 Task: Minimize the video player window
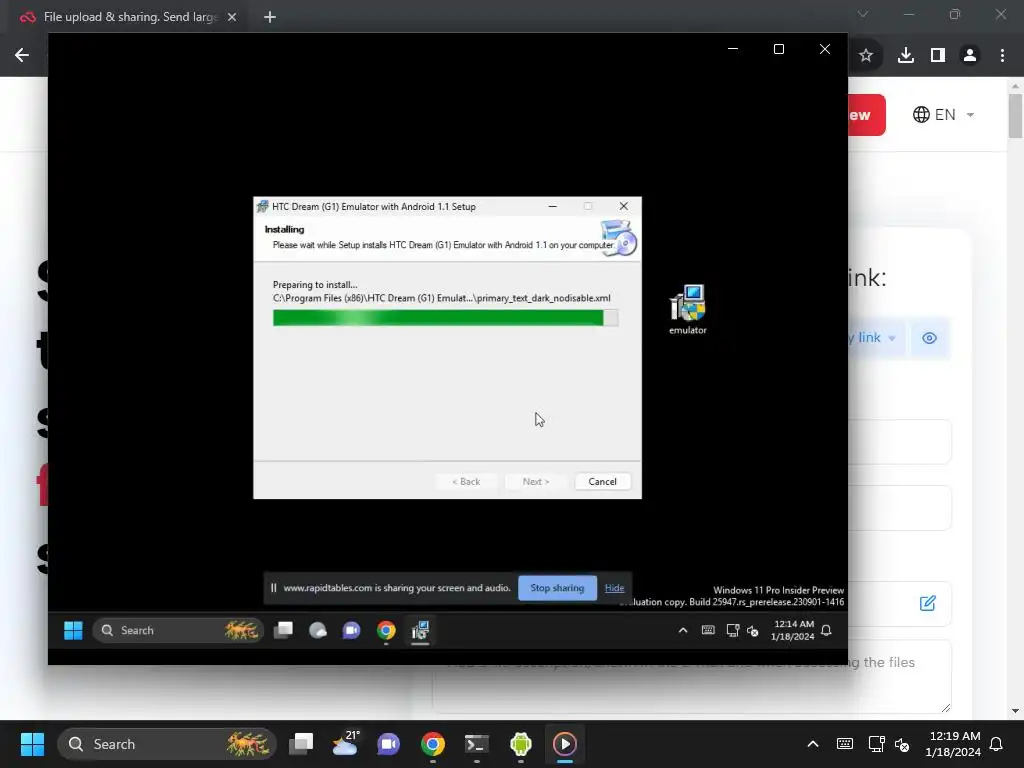[733, 49]
